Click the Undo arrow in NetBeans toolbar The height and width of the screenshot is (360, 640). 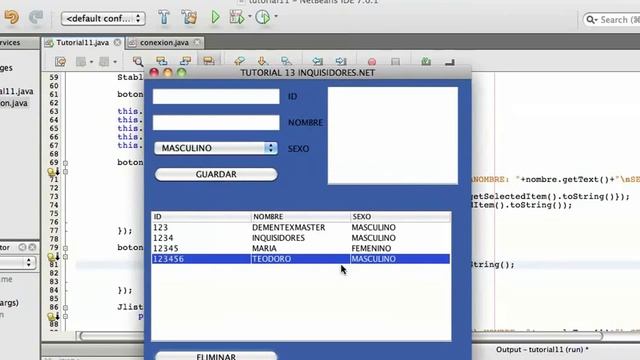(x=11, y=17)
